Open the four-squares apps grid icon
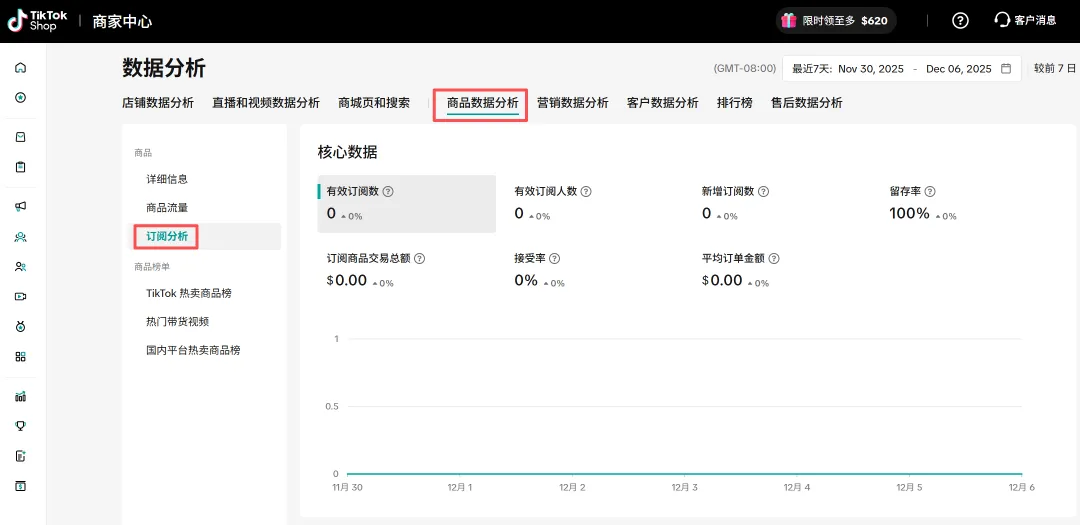Viewport: 1080px width, 525px height. pos(20,356)
